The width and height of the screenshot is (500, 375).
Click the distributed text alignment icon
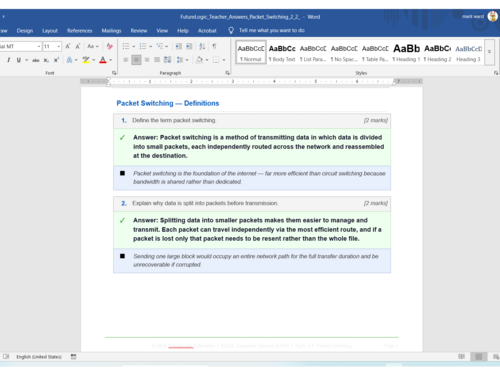click(168, 60)
